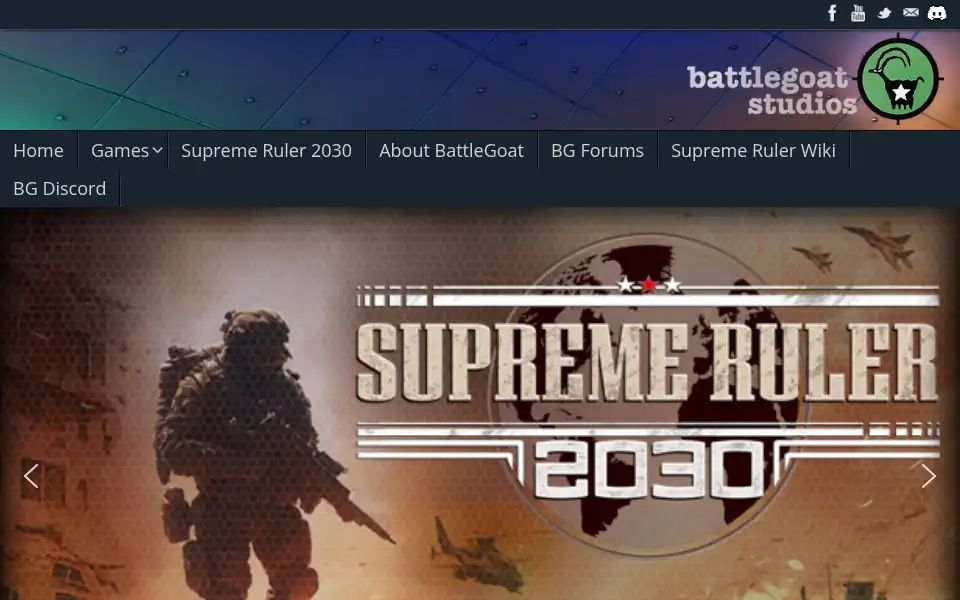Visit BG Forums
Image resolution: width=960 pixels, height=600 pixels.
(597, 151)
